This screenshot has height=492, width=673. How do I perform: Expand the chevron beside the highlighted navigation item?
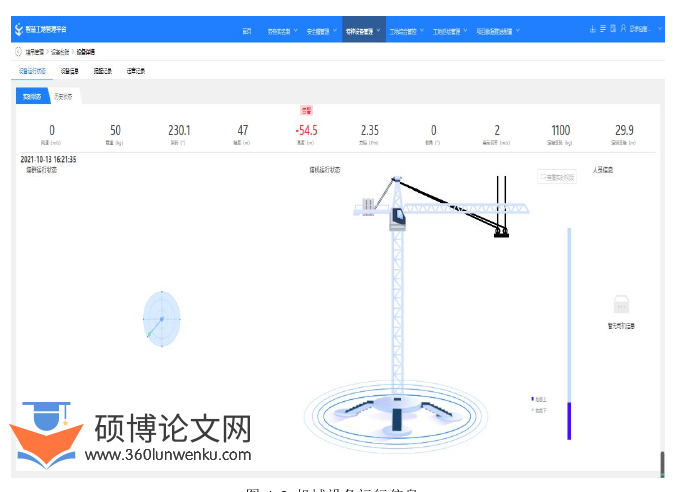coord(379,30)
